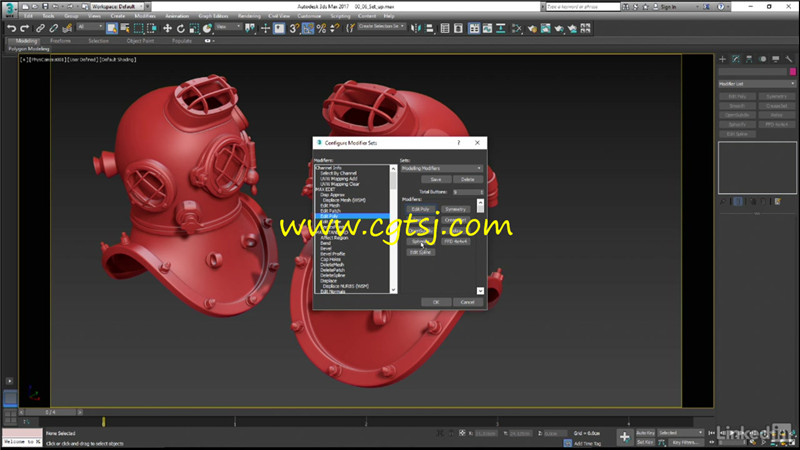The width and height of the screenshot is (800, 450).
Task: Click the object color swatch in command panel
Action: coord(792,72)
